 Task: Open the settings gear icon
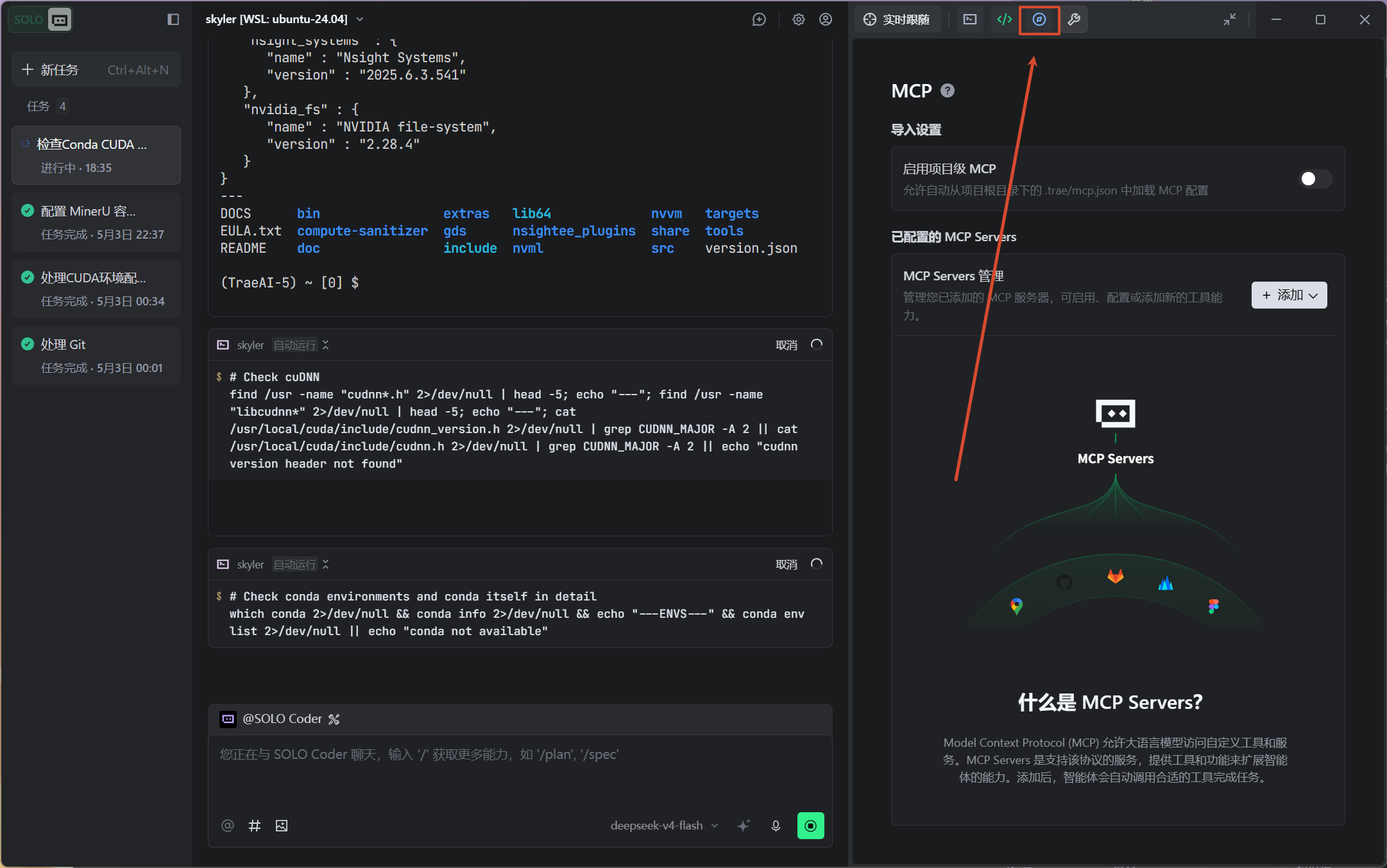(798, 19)
